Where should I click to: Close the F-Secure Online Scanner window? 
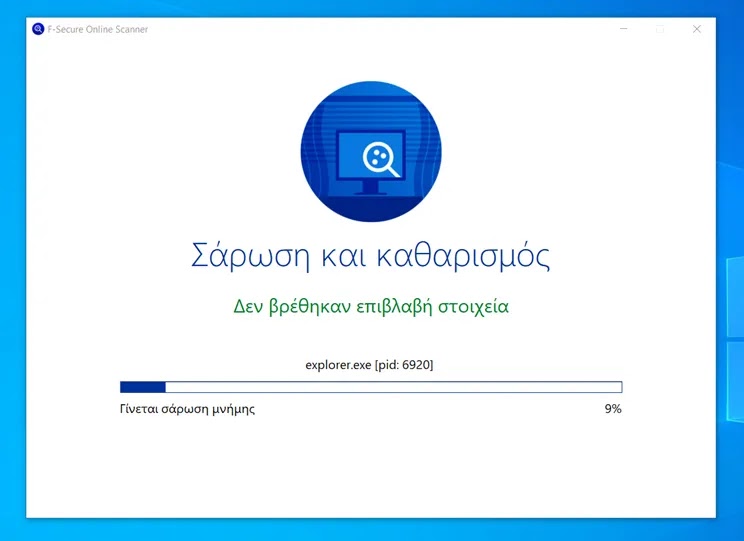[x=697, y=29]
